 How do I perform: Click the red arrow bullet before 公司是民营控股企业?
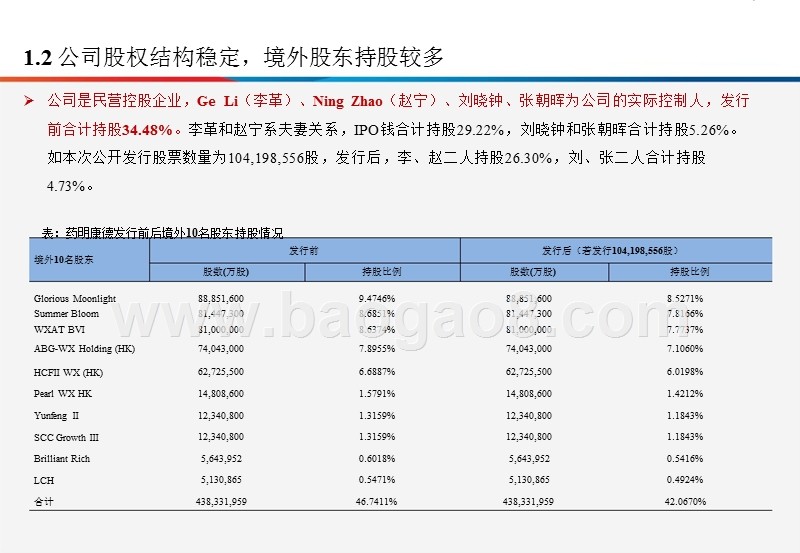click(x=29, y=100)
